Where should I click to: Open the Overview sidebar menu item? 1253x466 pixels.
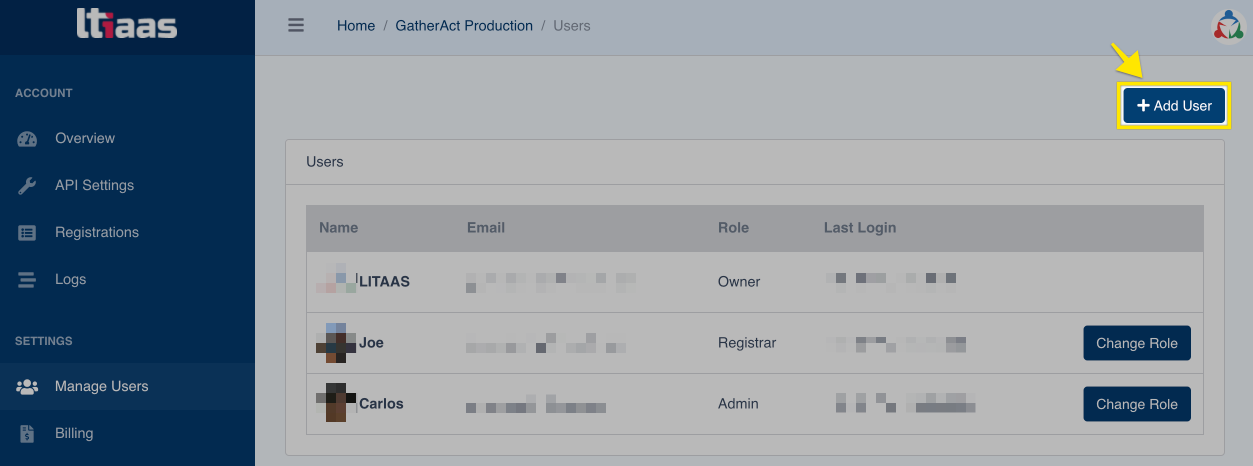point(85,139)
